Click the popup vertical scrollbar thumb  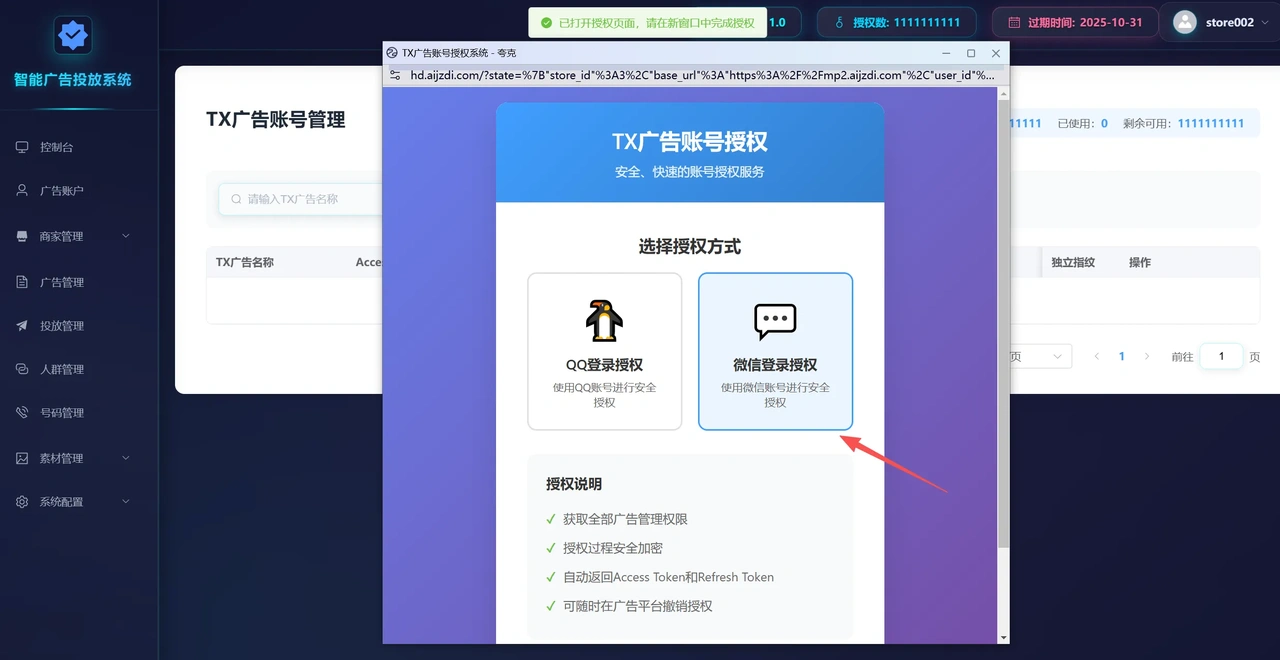tap(1004, 323)
